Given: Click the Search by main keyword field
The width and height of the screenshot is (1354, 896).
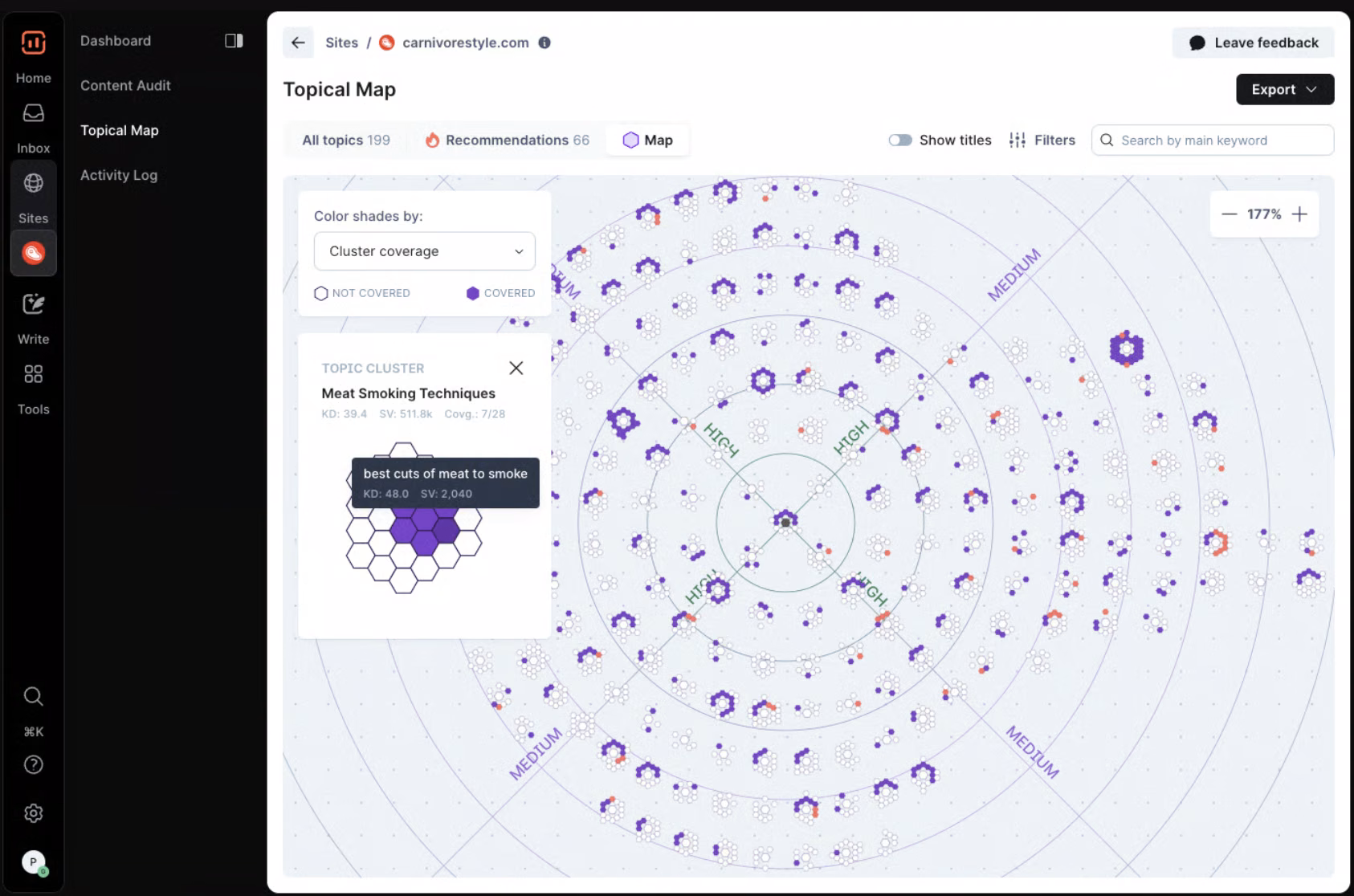Looking at the screenshot, I should click(1213, 141).
